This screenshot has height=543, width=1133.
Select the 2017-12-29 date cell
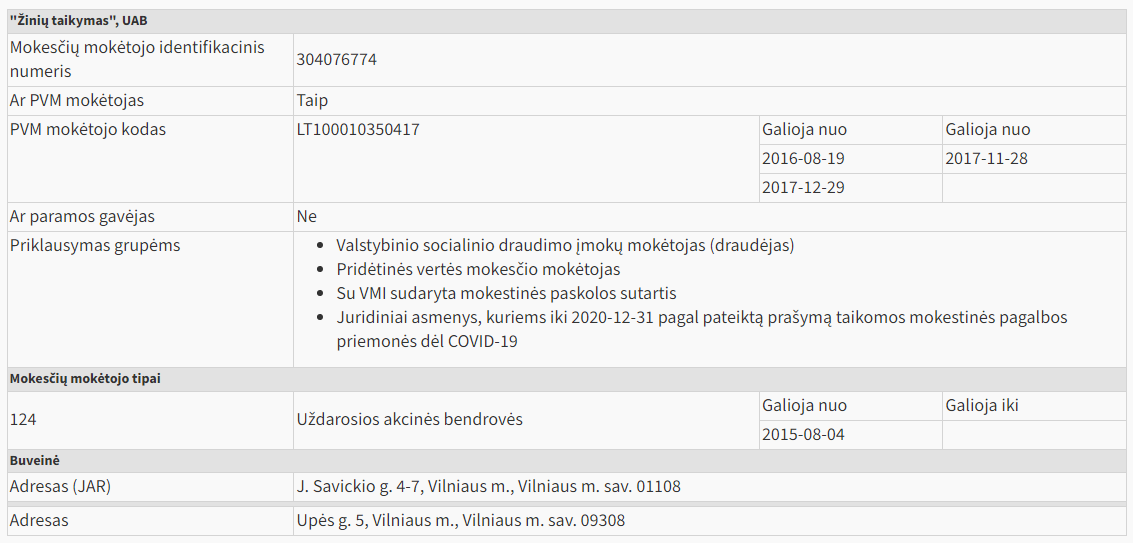click(803, 188)
